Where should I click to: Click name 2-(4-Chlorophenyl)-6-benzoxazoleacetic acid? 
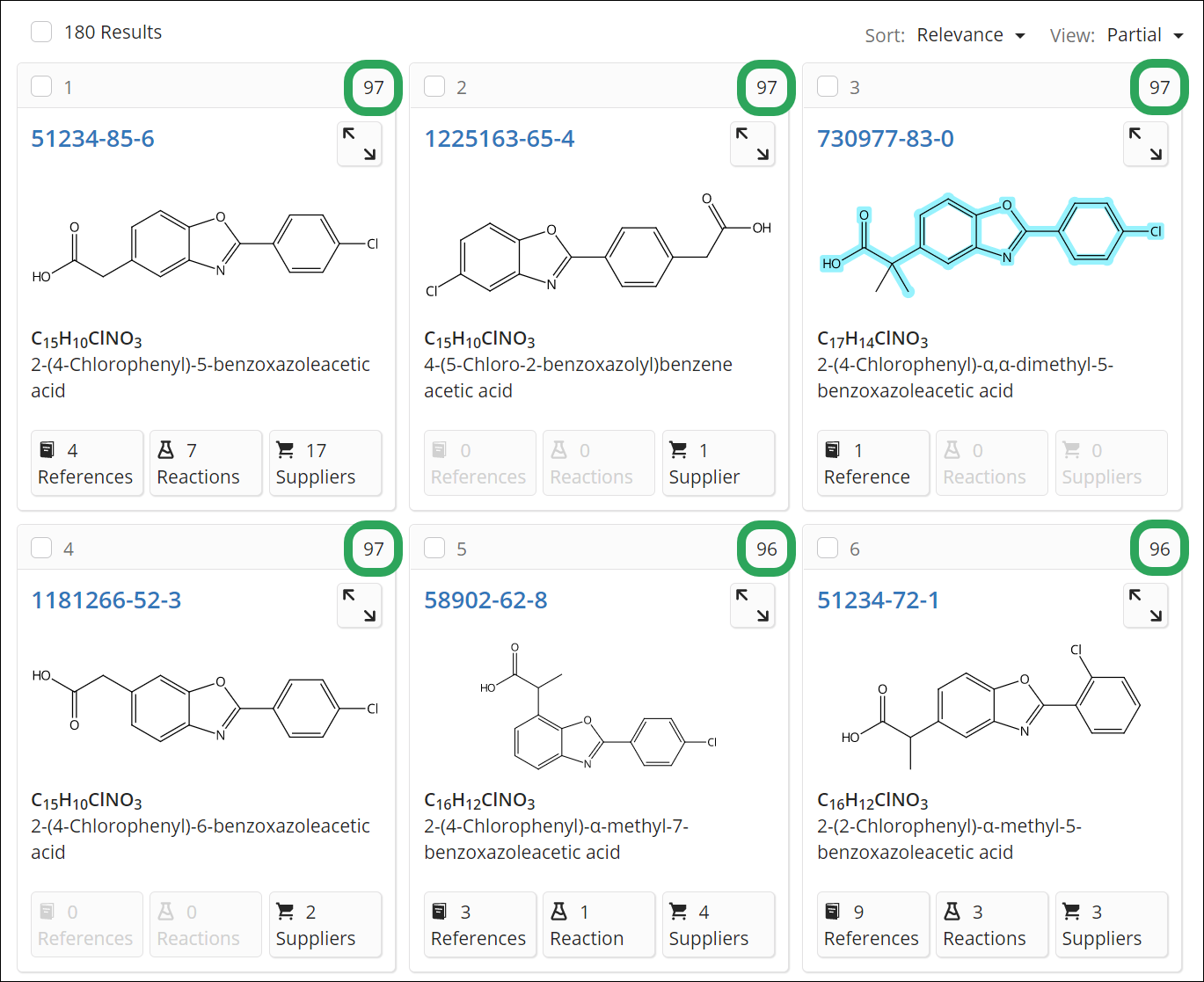tap(201, 840)
